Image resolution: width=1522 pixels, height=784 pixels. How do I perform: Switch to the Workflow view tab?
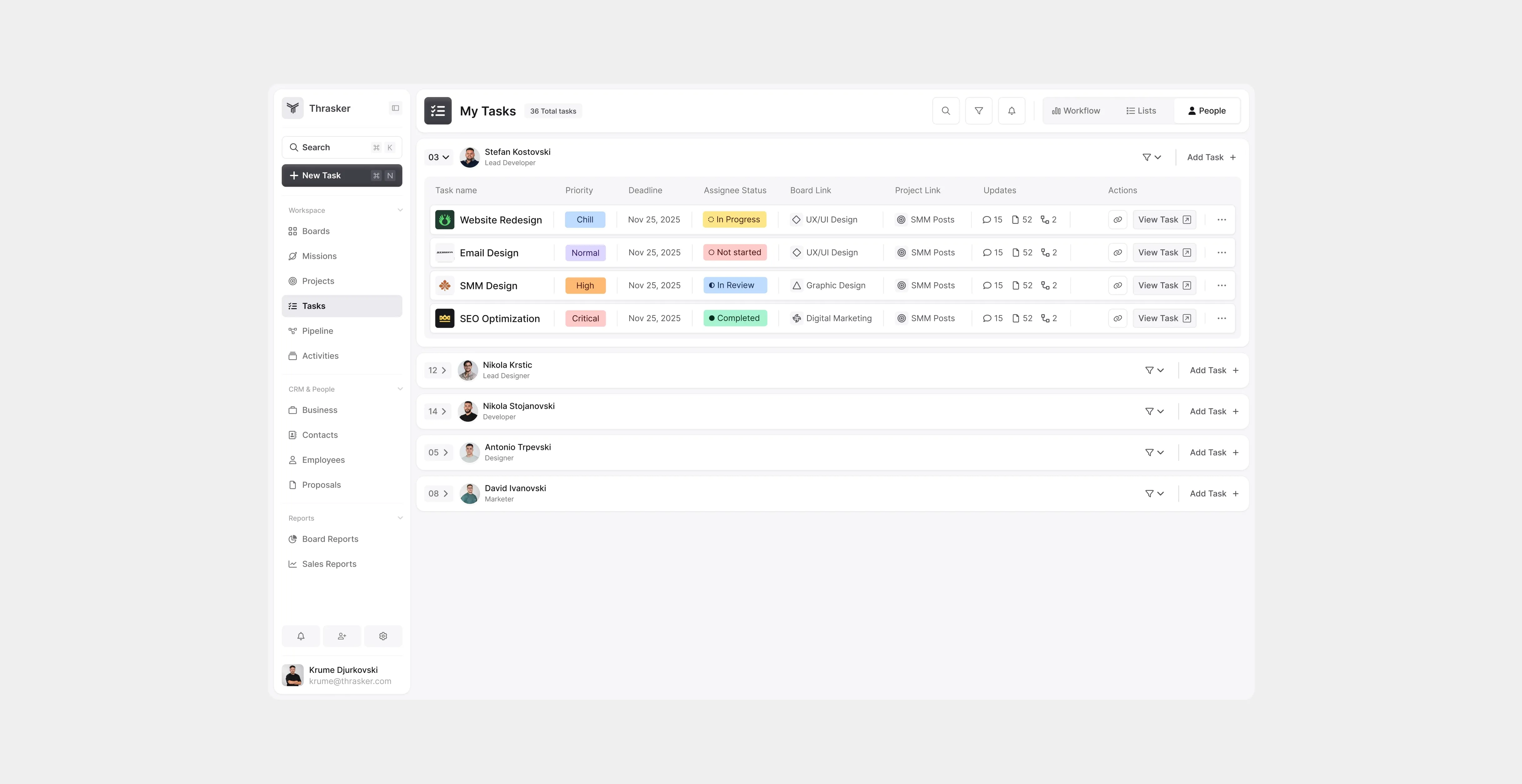click(x=1076, y=111)
